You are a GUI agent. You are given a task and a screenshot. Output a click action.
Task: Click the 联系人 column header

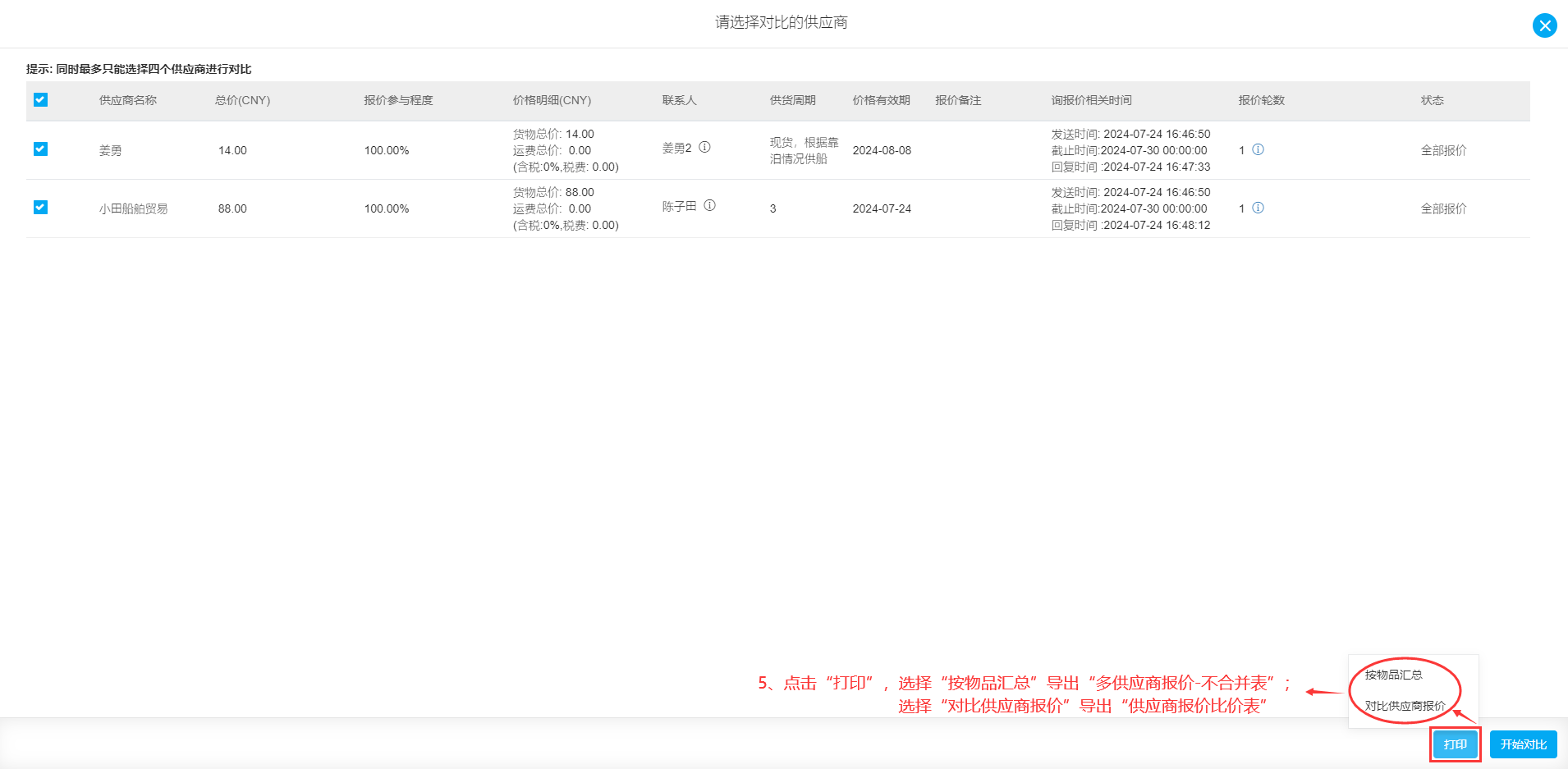[x=679, y=100]
